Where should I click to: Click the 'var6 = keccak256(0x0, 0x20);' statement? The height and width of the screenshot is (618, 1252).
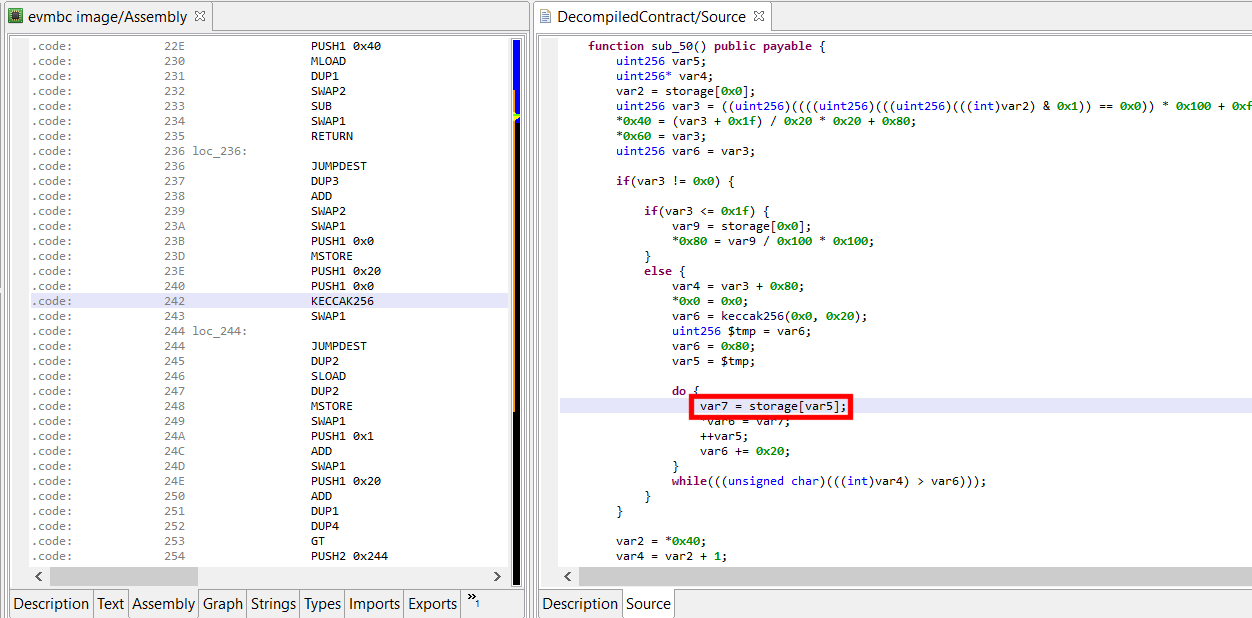pyautogui.click(x=770, y=316)
